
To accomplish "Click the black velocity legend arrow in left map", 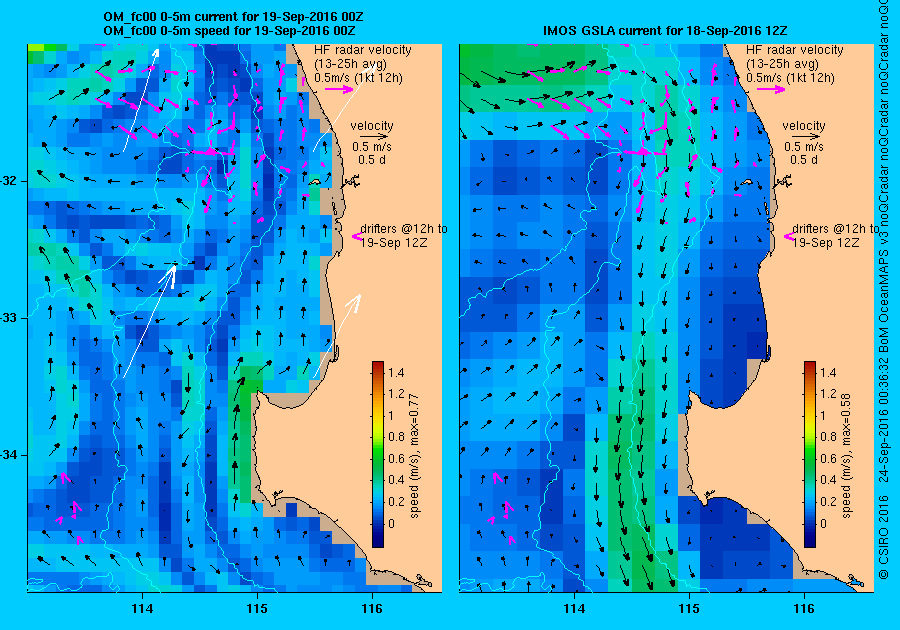I will pyautogui.click(x=374, y=137).
